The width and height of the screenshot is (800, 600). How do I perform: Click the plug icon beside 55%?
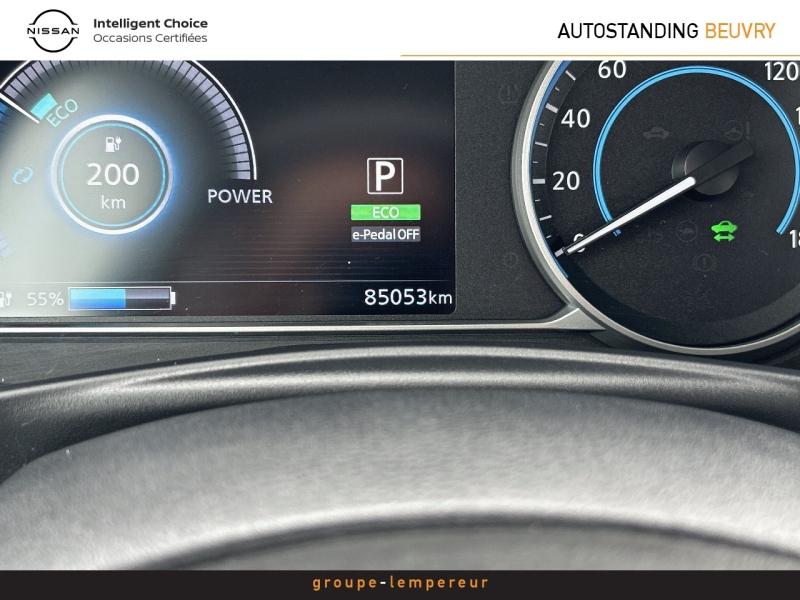(6, 299)
